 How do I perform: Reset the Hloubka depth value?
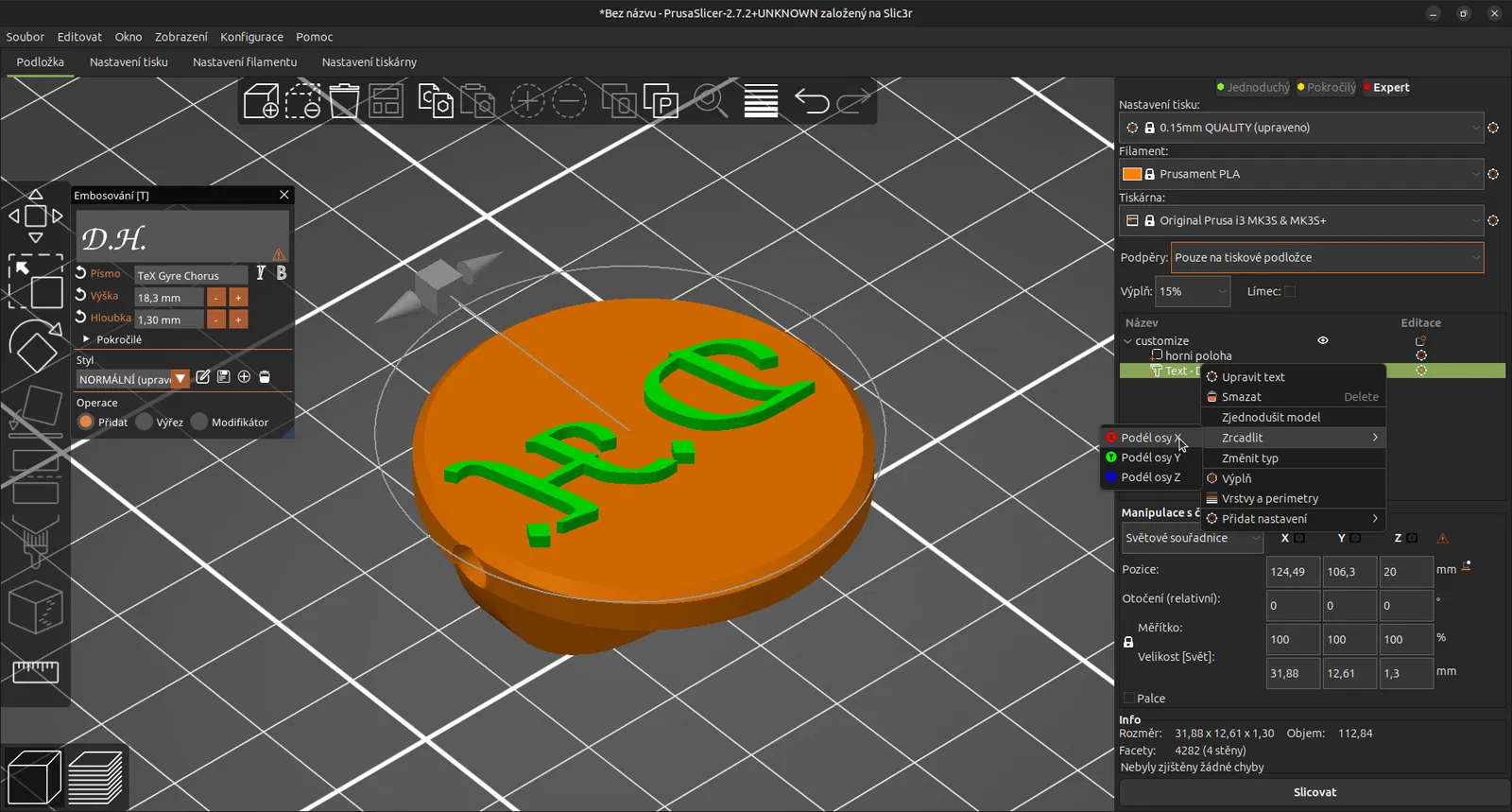click(81, 317)
